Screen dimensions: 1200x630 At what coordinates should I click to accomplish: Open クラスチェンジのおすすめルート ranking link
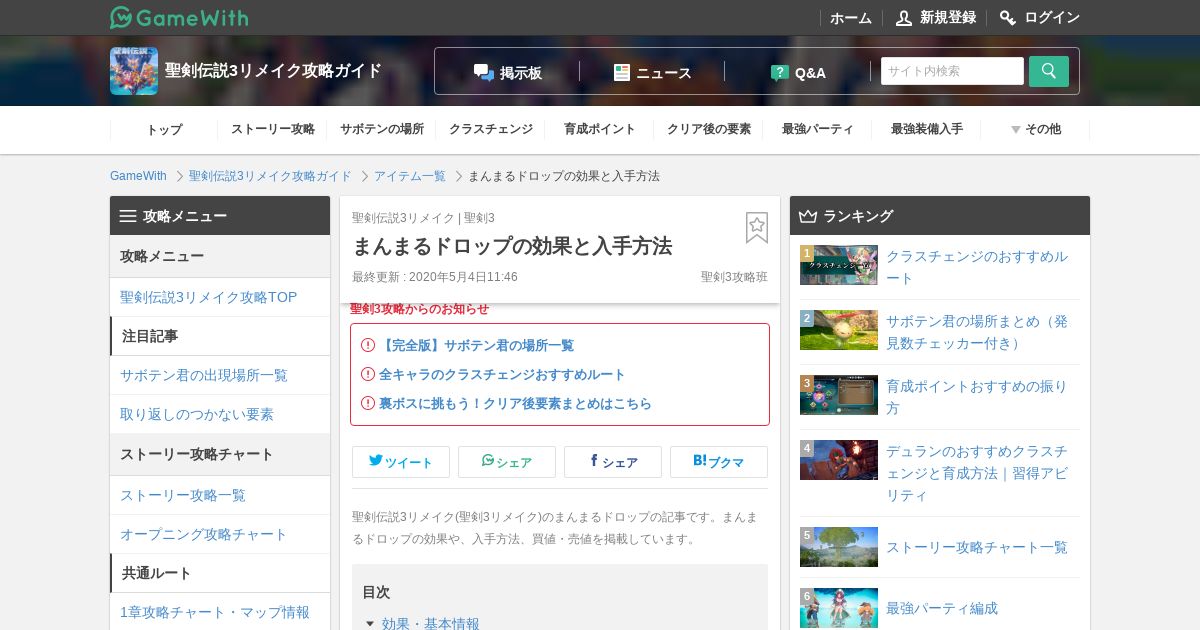click(x=977, y=267)
